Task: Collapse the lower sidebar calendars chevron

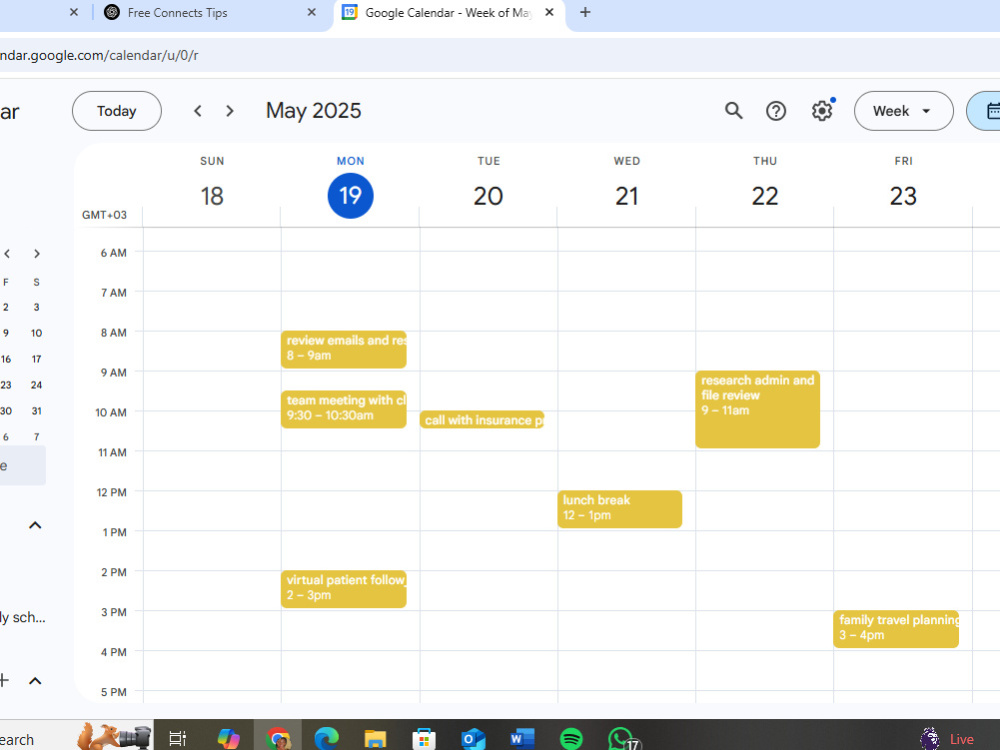Action: (35, 681)
